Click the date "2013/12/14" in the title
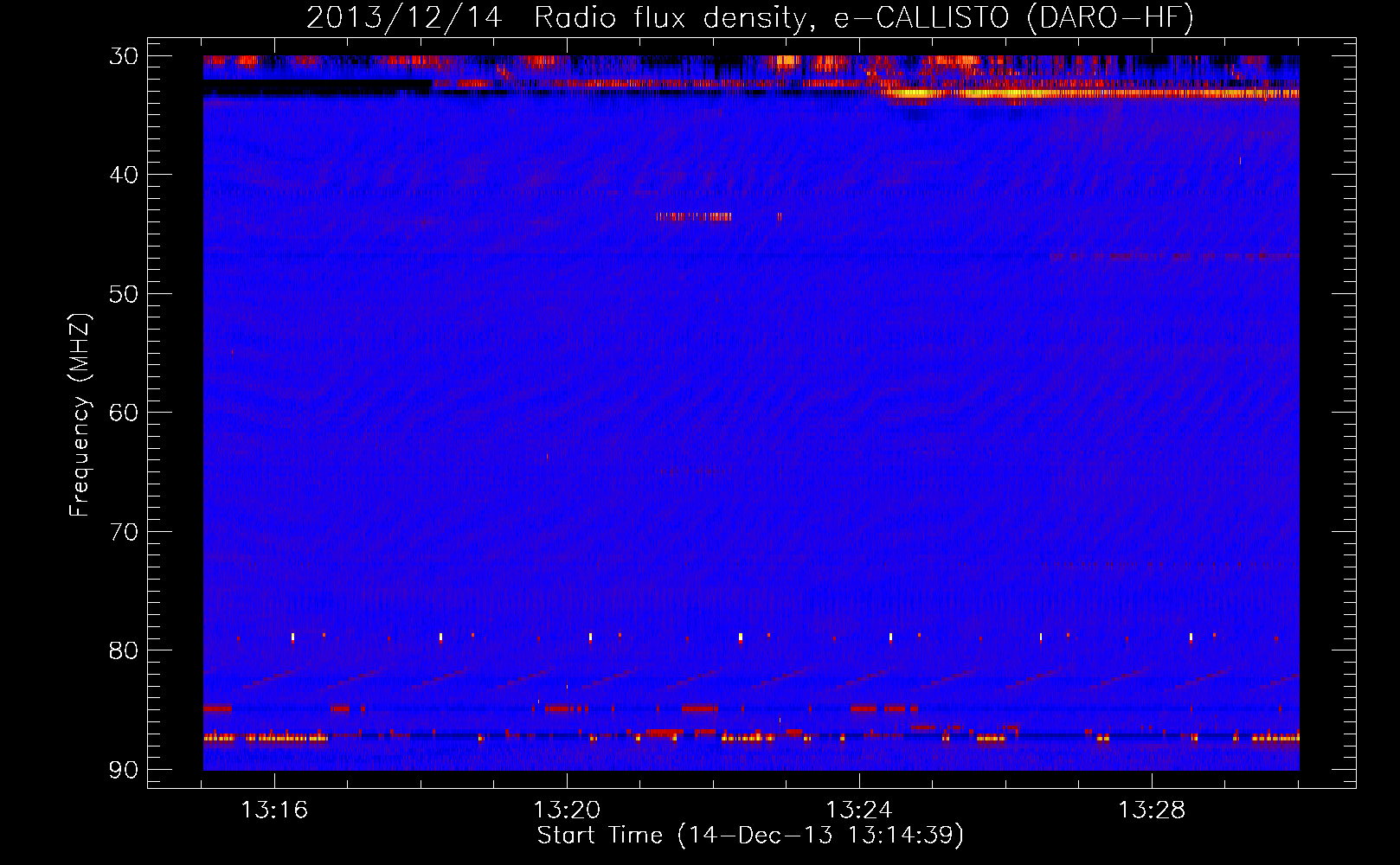This screenshot has width=1400, height=865. pyautogui.click(x=404, y=18)
